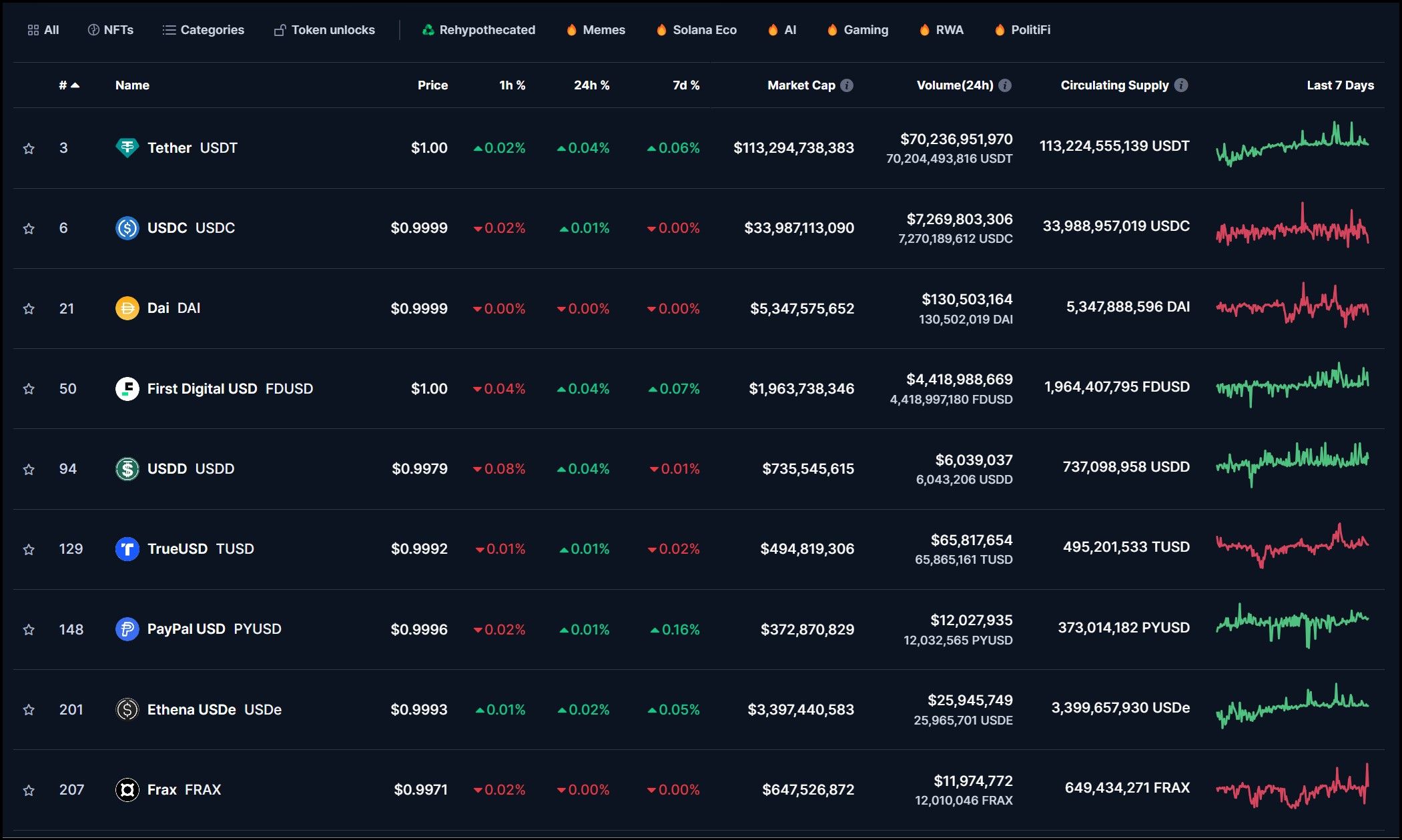
Task: Open the Token unlocks tab
Action: [324, 30]
